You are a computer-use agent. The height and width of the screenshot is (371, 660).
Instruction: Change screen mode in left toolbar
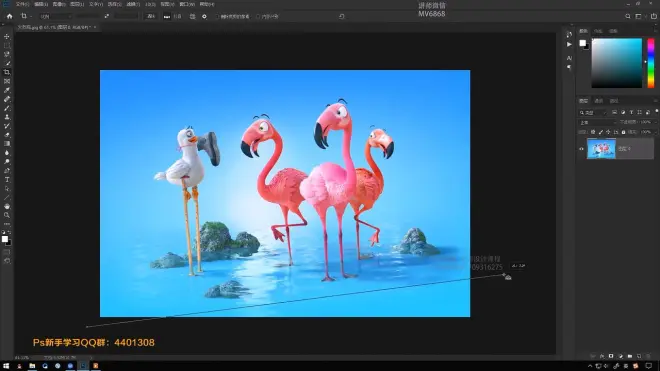7,261
